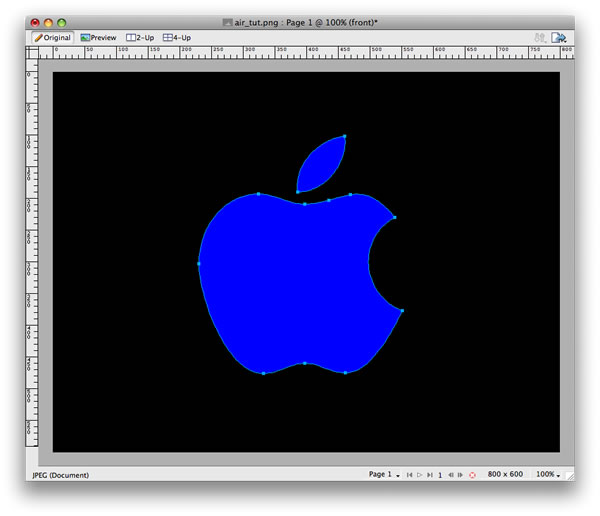
Task: Close the air_tut.png document window
Action: click(35, 23)
